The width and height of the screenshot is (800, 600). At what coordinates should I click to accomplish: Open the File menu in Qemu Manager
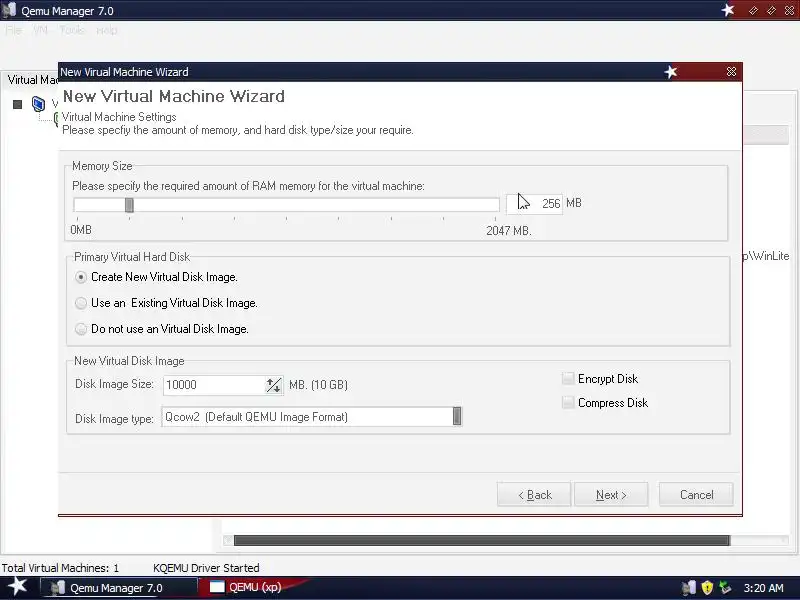tap(14, 30)
